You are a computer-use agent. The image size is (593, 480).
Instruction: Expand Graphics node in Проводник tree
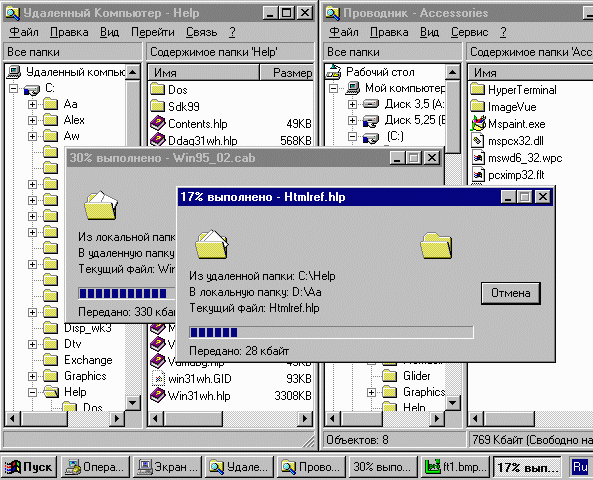pos(371,392)
